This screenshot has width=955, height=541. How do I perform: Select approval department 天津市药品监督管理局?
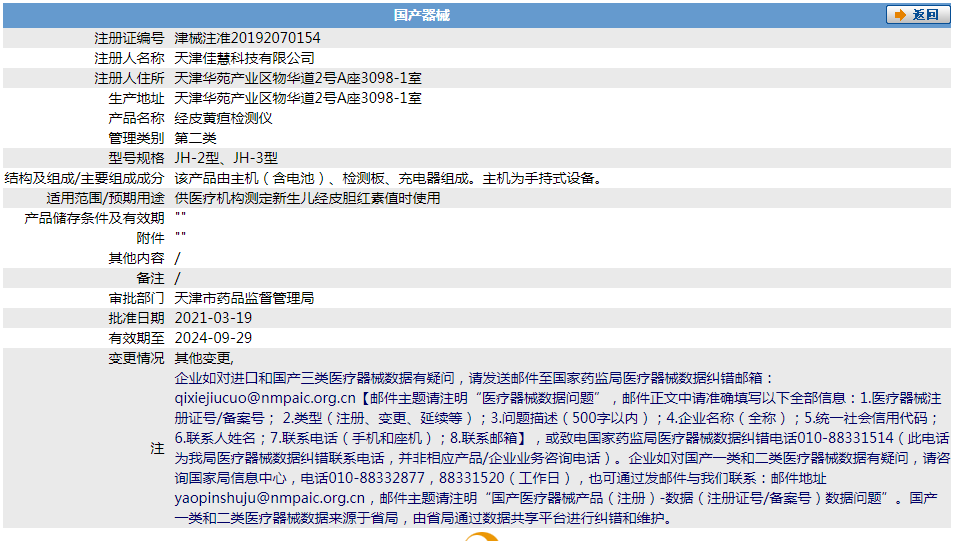click(244, 298)
